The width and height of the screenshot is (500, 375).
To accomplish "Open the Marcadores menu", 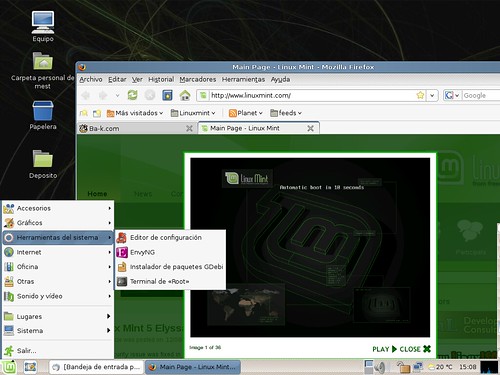I will pos(198,79).
